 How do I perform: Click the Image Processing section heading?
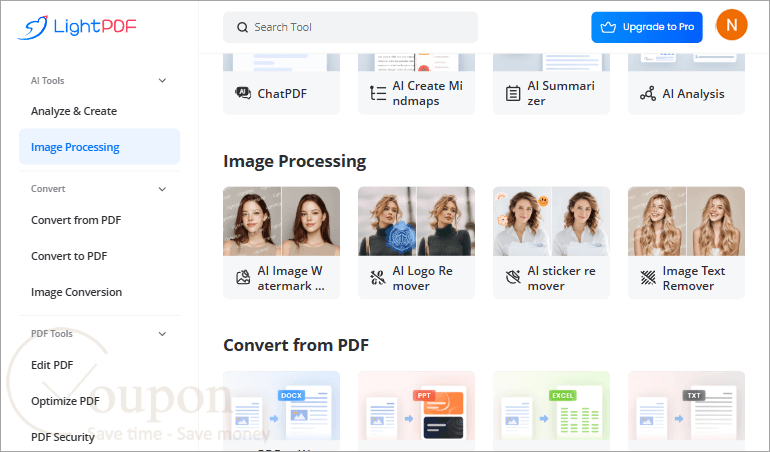[x=295, y=161]
